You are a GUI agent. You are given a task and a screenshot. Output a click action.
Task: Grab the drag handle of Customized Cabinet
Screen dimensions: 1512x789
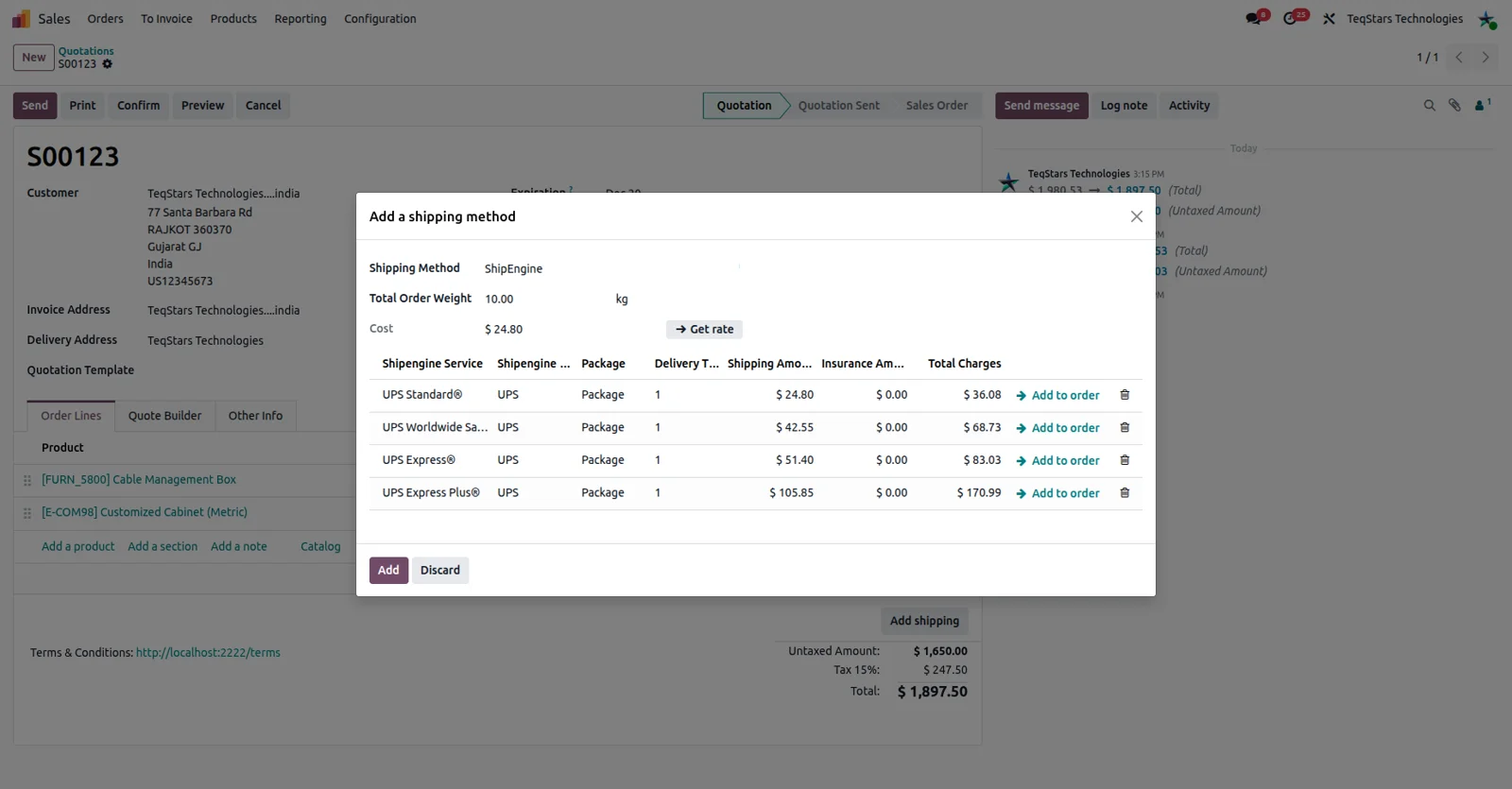pyautogui.click(x=27, y=513)
